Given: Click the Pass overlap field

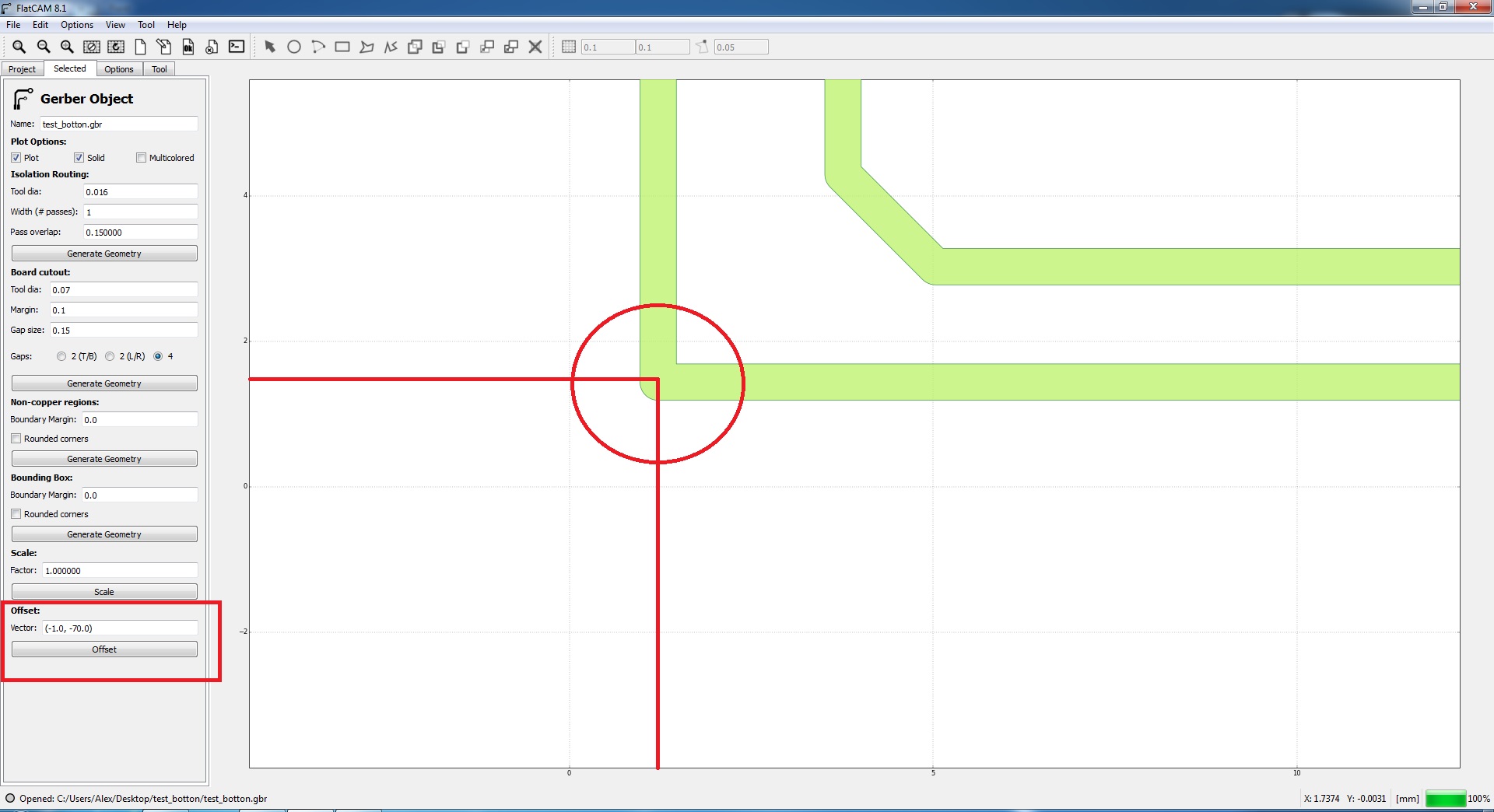Looking at the screenshot, I should (x=141, y=233).
